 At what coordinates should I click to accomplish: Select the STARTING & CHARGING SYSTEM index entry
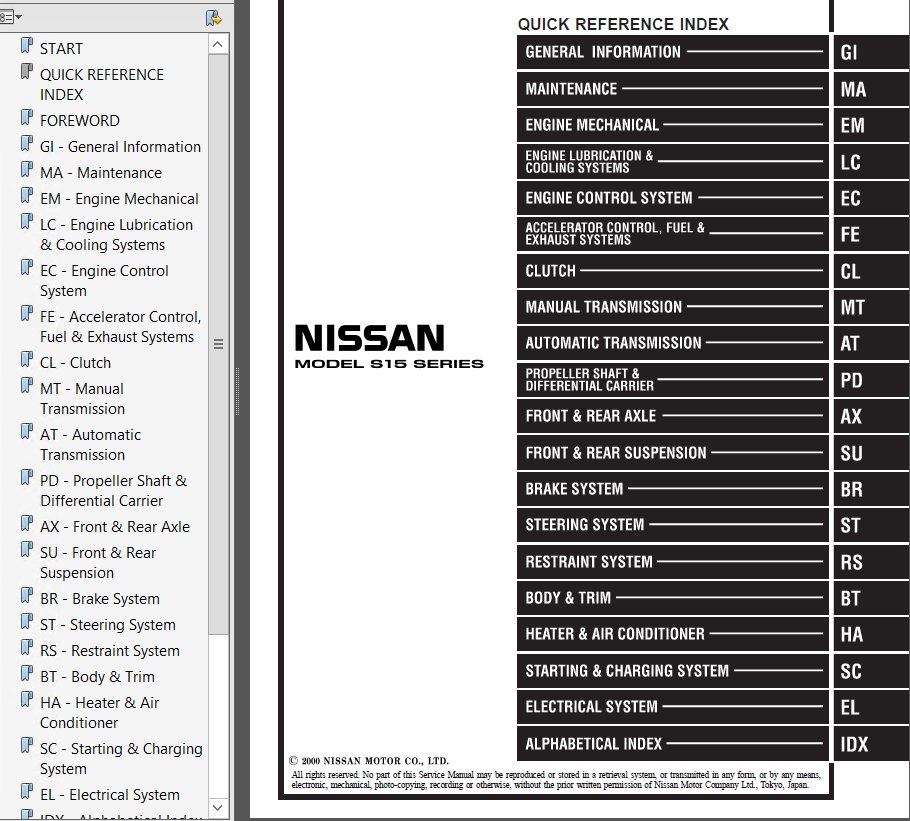(x=673, y=671)
